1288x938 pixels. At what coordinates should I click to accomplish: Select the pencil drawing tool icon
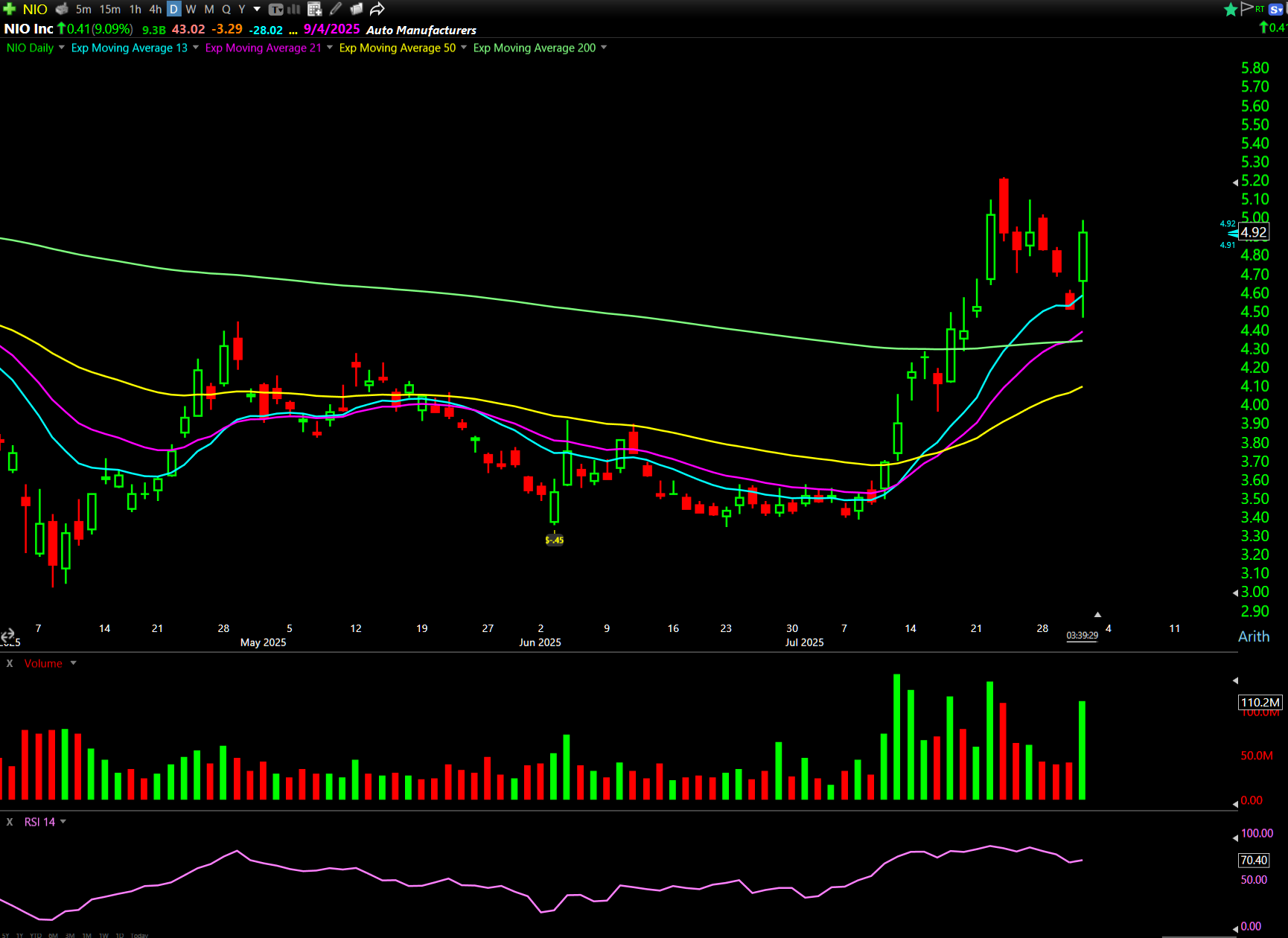coord(336,9)
